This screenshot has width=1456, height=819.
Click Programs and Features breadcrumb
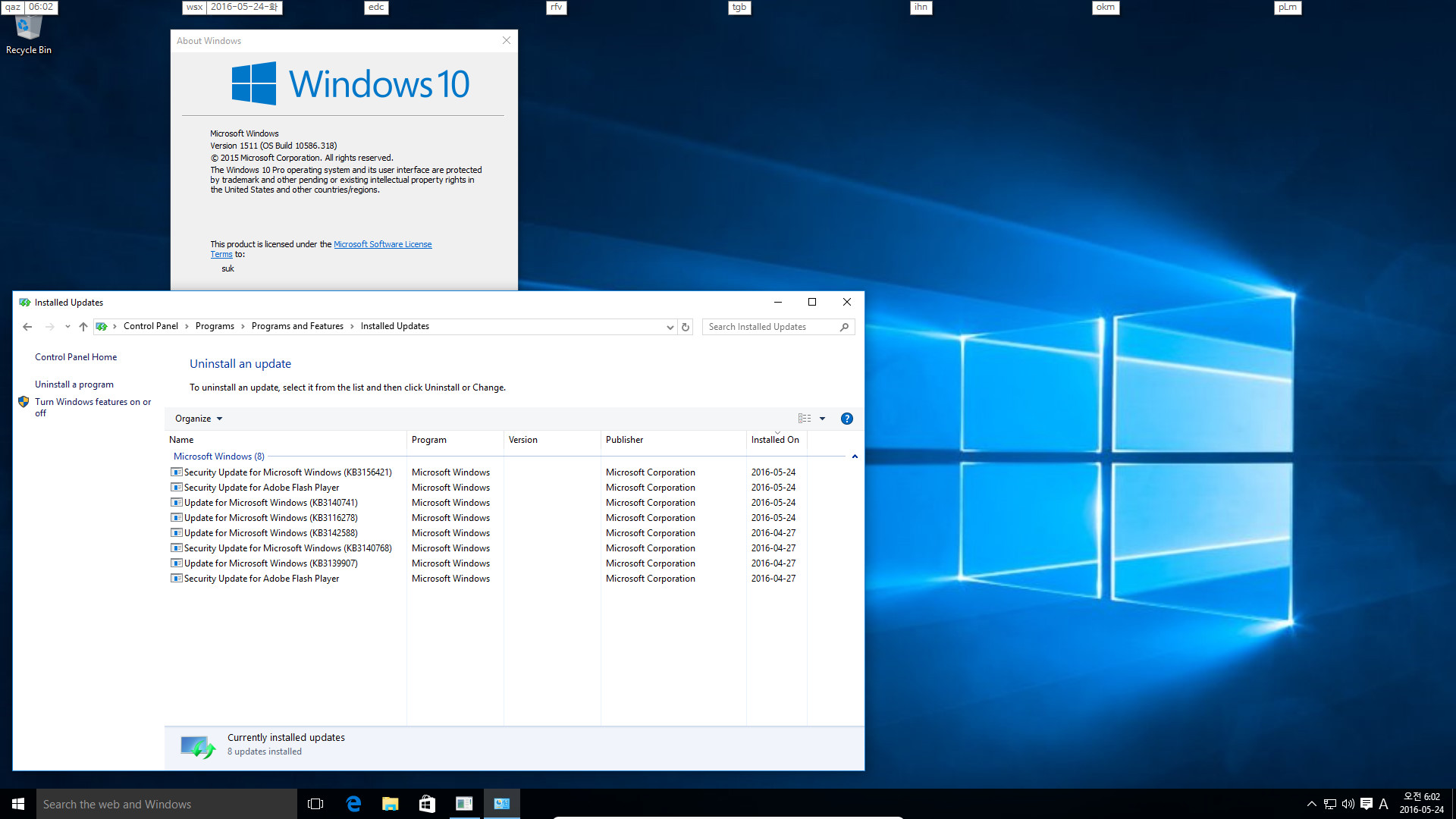tap(297, 326)
